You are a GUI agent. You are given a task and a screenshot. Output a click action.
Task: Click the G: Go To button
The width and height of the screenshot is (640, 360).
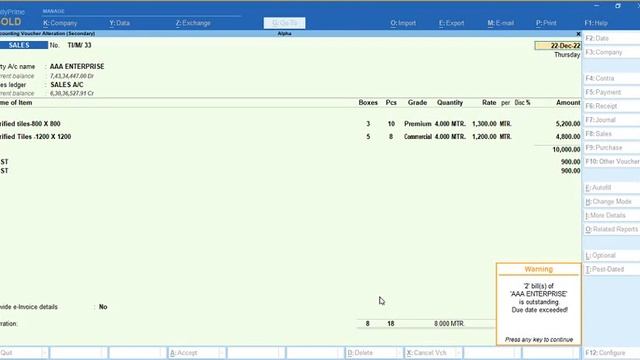click(x=284, y=23)
